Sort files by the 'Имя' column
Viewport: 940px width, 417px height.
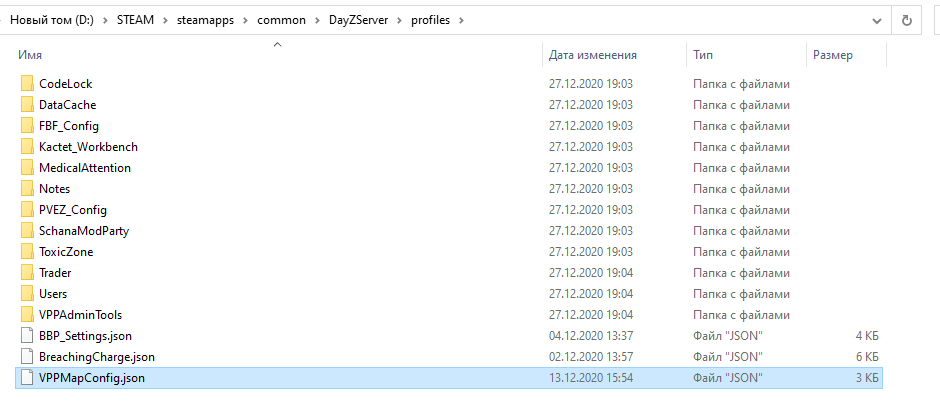(30, 55)
